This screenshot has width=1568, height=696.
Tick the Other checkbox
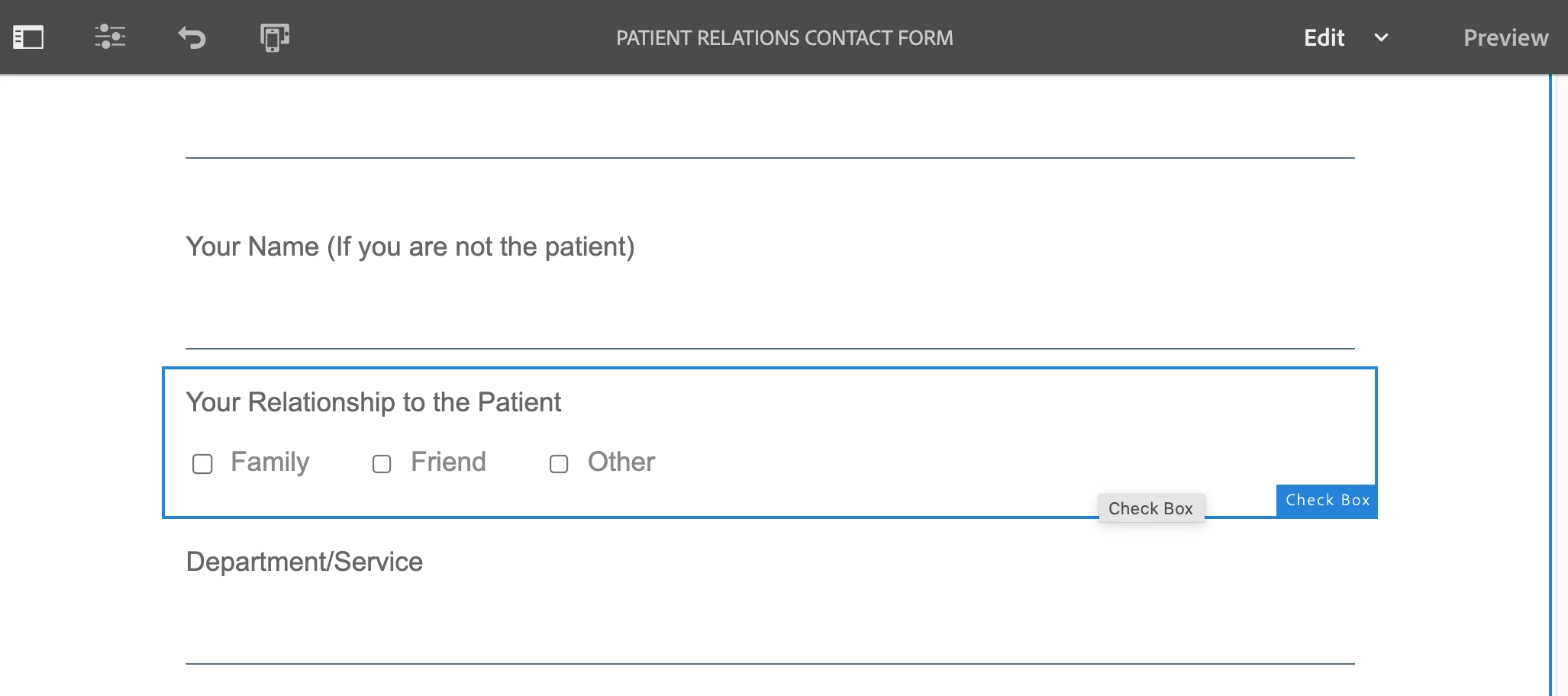(559, 464)
